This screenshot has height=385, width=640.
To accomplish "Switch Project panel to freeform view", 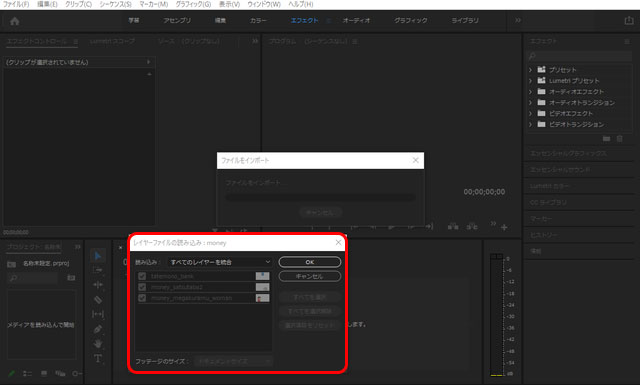I will pyautogui.click(x=60, y=374).
